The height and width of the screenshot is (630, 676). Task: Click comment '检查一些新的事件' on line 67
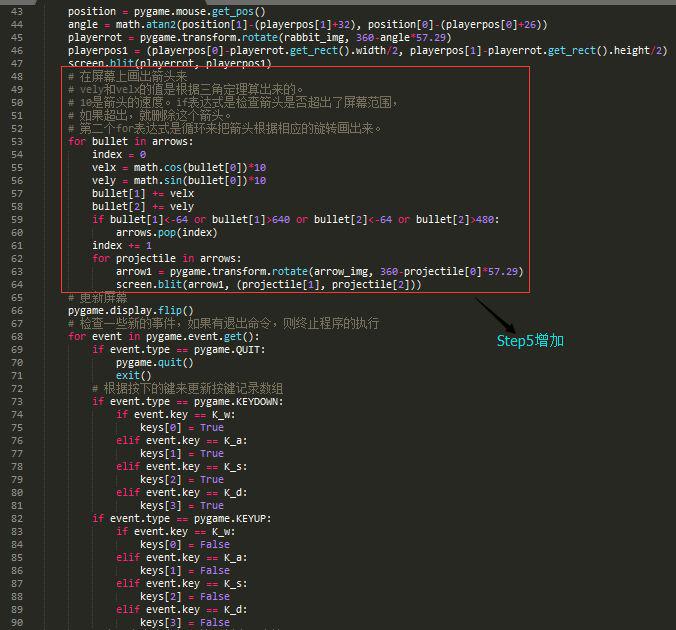223,323
